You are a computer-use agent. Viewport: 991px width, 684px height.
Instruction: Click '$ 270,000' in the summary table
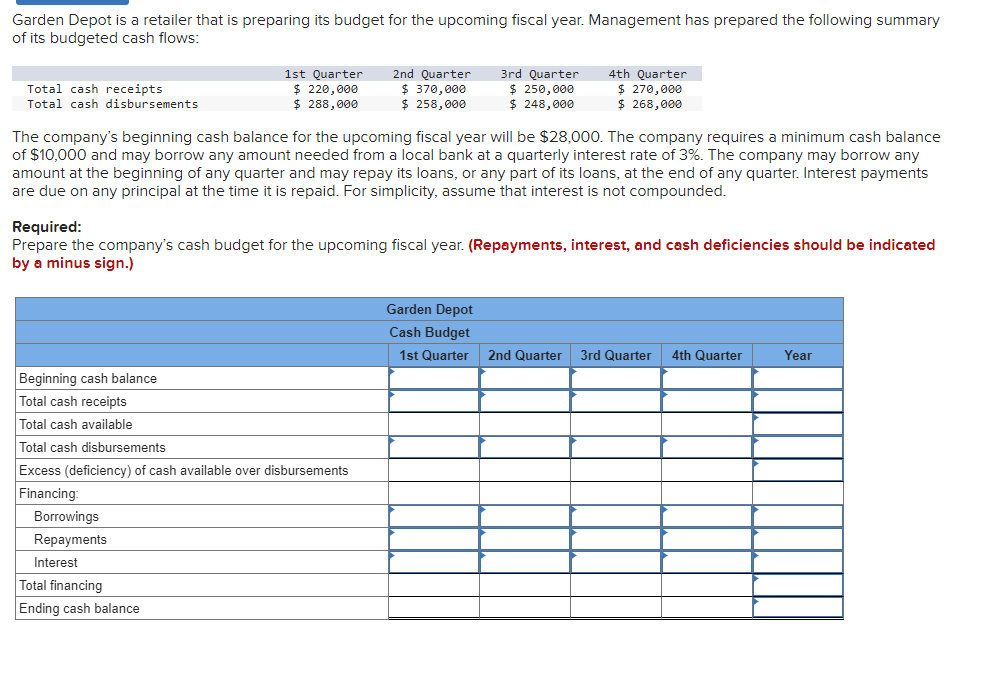(650, 89)
